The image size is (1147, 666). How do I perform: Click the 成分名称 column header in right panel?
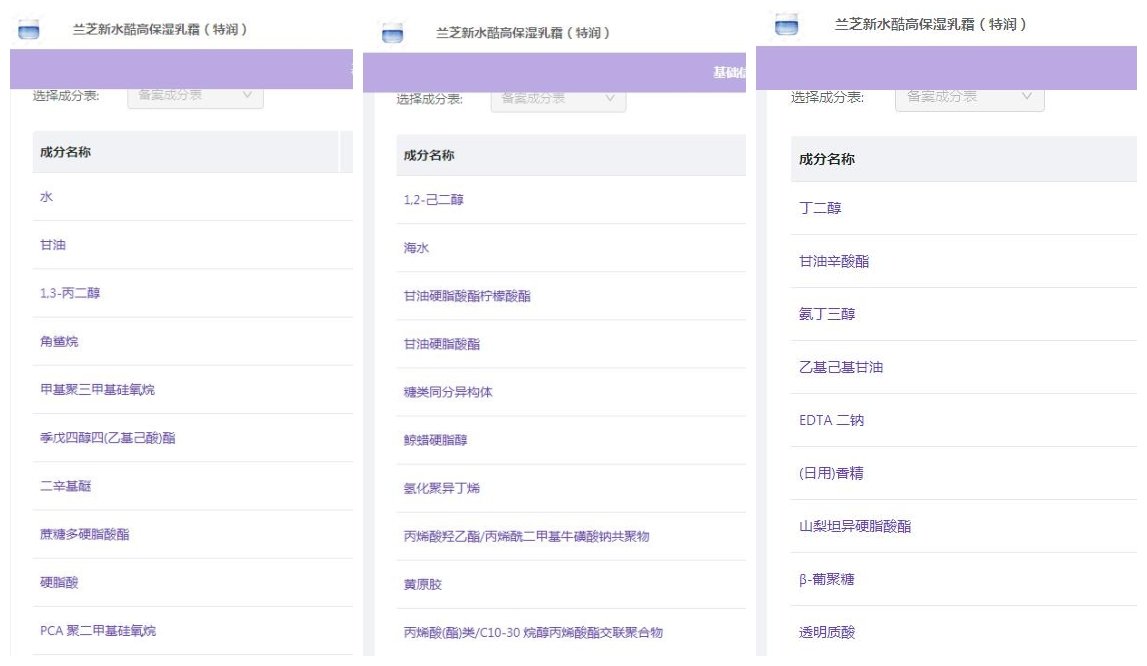pyautogui.click(x=826, y=160)
